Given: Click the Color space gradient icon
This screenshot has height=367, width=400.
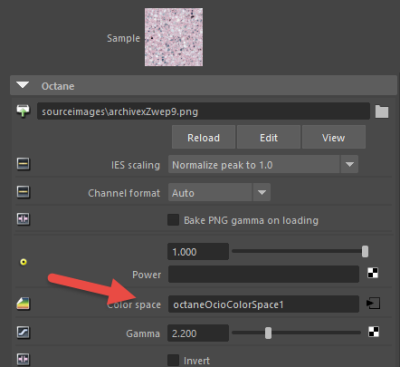Looking at the screenshot, I should [23, 303].
